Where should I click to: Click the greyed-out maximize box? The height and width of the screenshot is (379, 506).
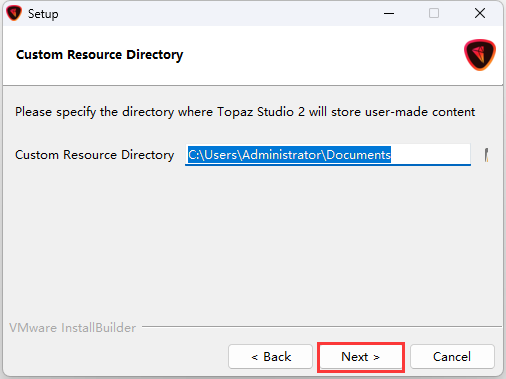[434, 13]
